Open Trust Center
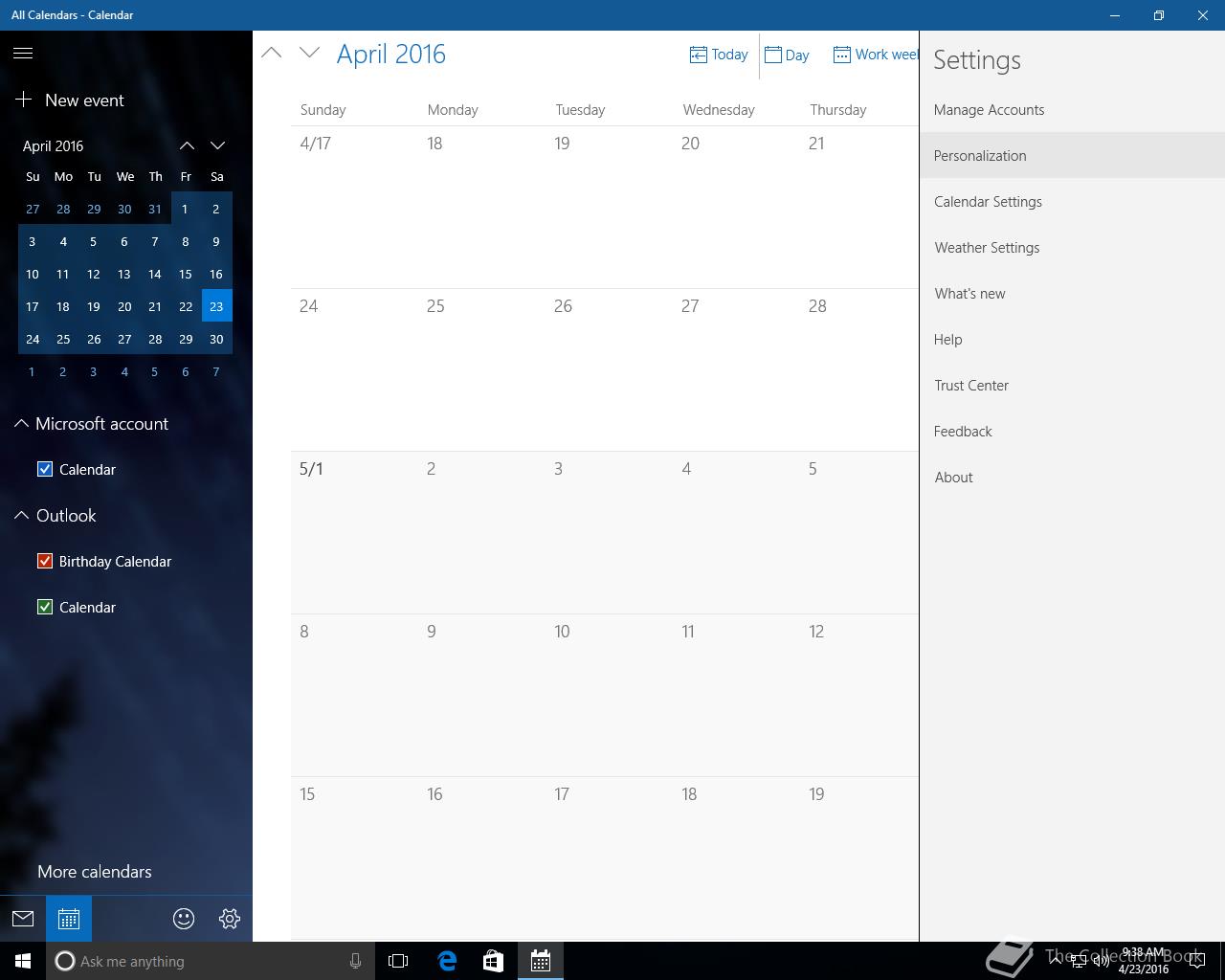1225x980 pixels. (x=1072, y=385)
